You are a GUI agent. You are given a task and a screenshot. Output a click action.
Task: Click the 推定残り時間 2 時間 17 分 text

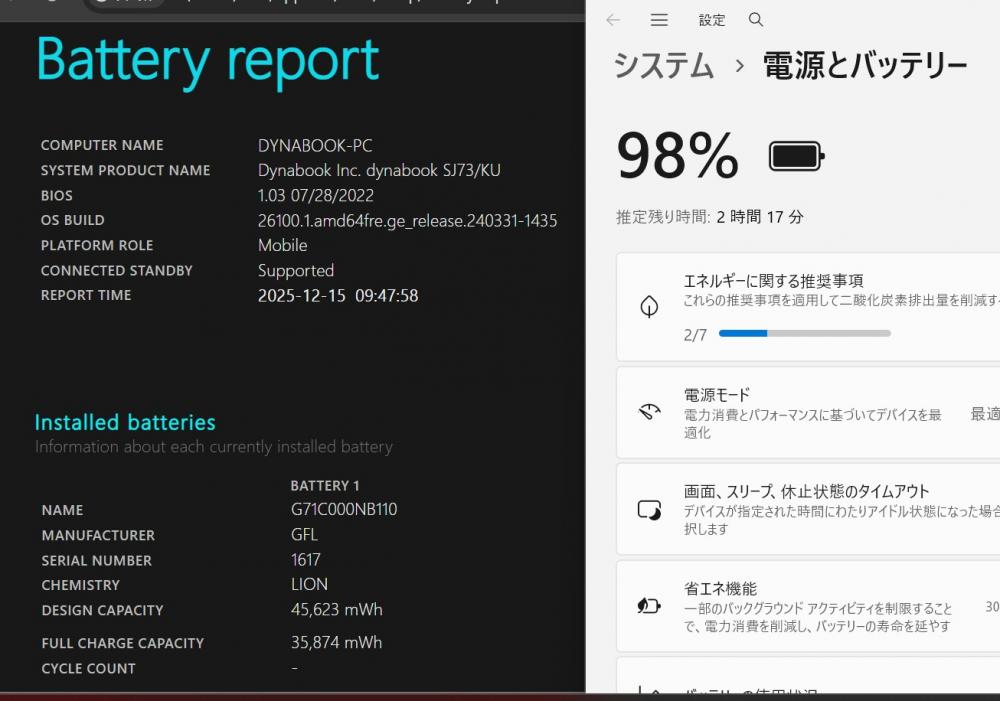709,217
